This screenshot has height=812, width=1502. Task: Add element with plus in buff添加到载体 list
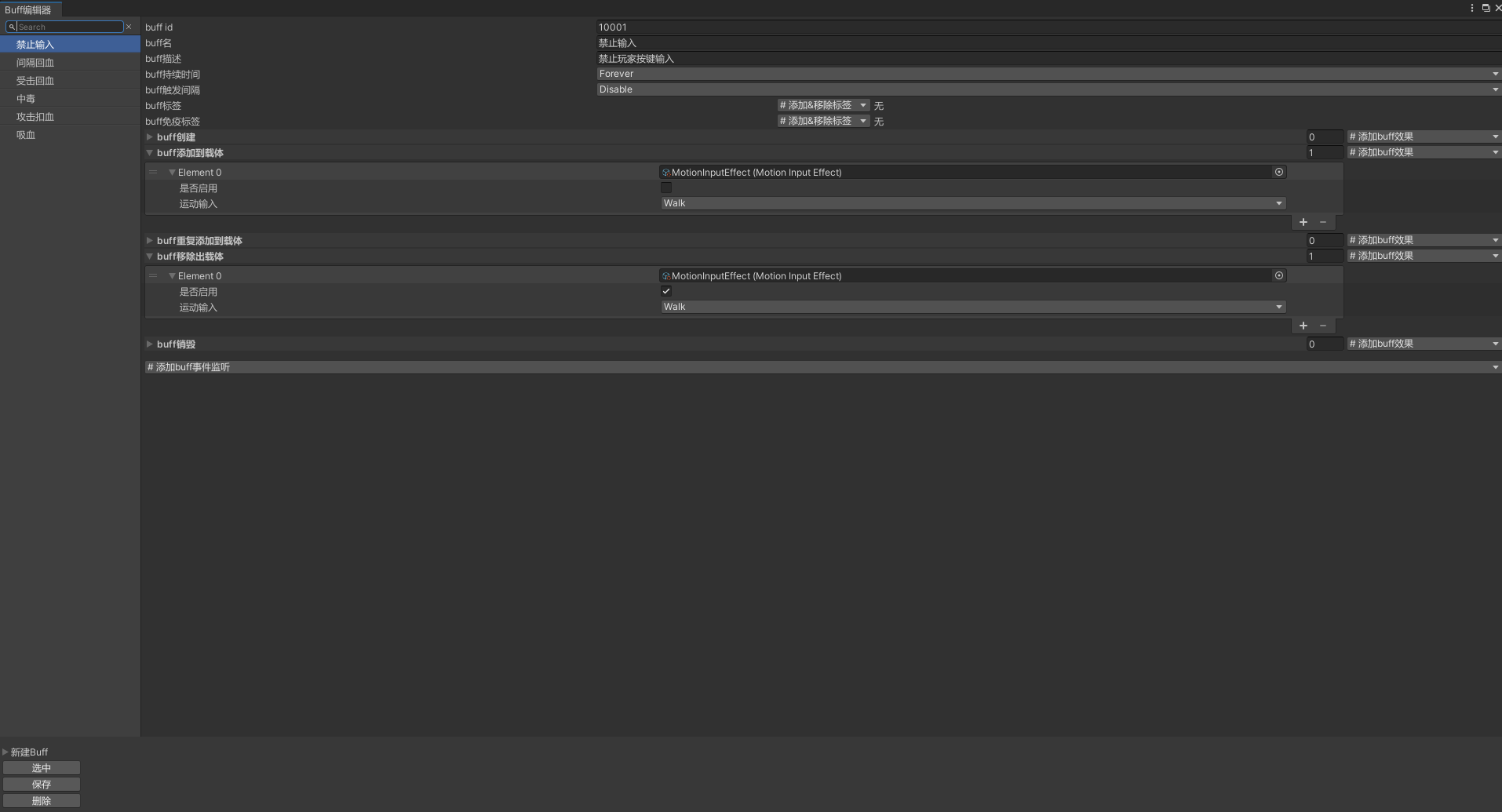point(1303,222)
